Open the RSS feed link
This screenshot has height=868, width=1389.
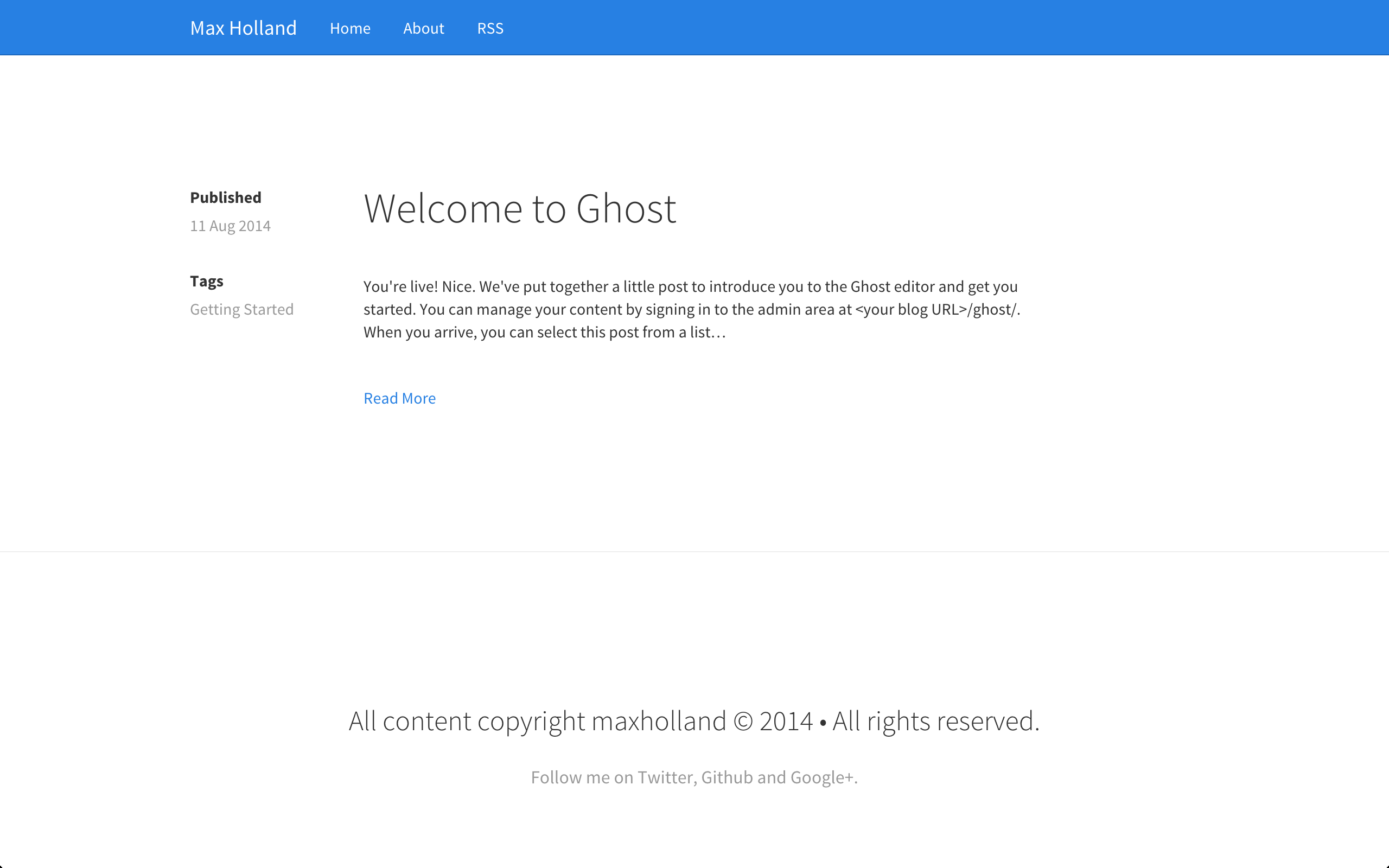pos(490,28)
